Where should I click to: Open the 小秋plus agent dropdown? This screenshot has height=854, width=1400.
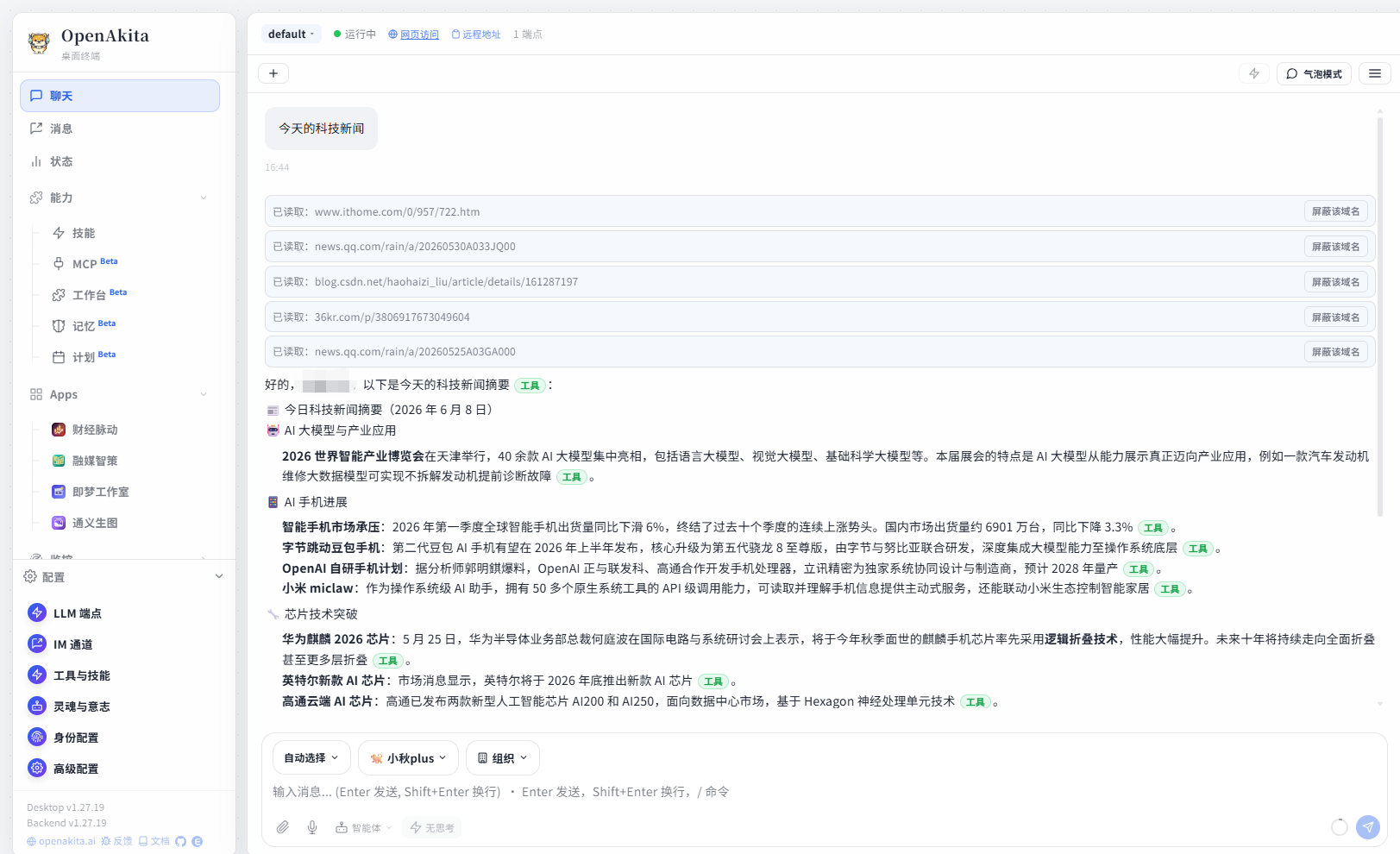[408, 758]
